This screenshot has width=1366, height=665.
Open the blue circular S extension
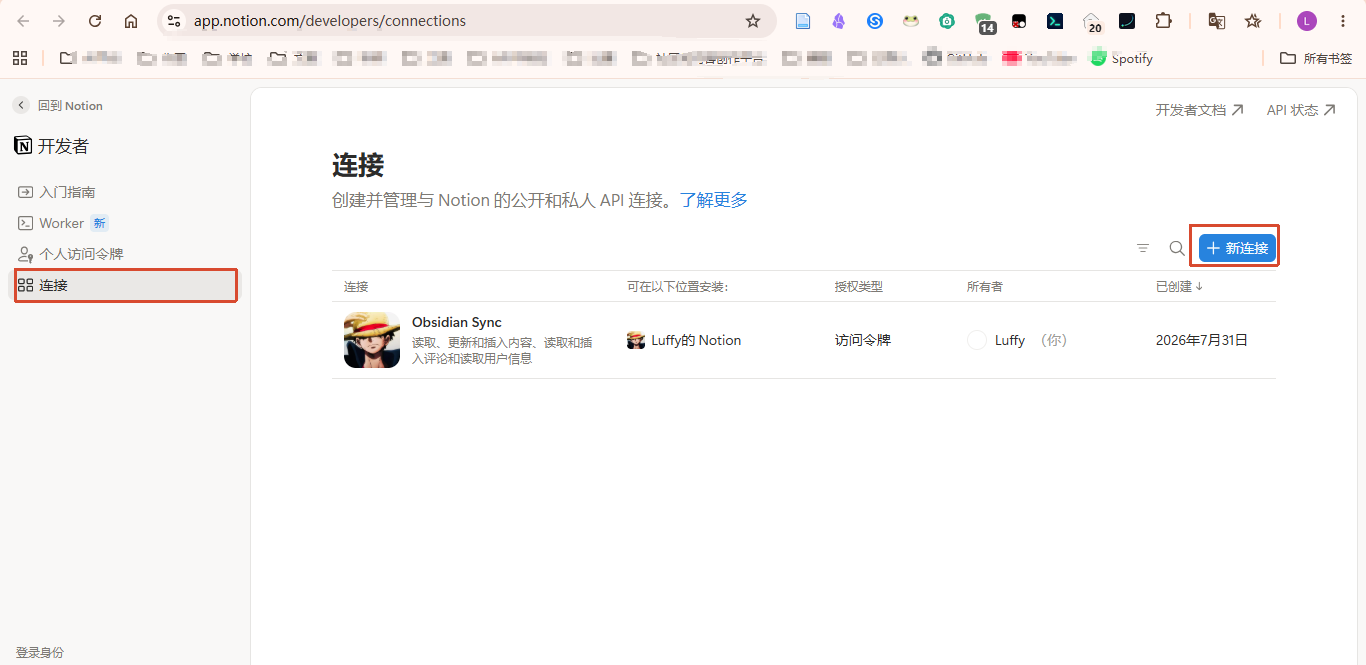pos(875,21)
